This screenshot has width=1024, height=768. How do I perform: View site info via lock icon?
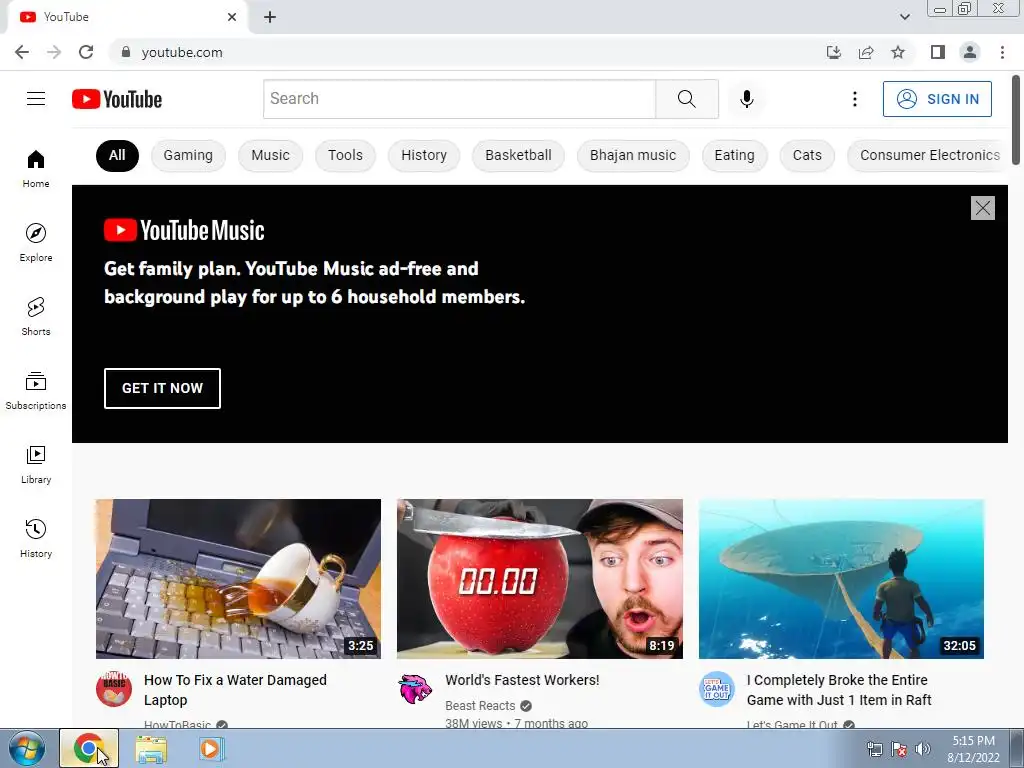(x=126, y=52)
